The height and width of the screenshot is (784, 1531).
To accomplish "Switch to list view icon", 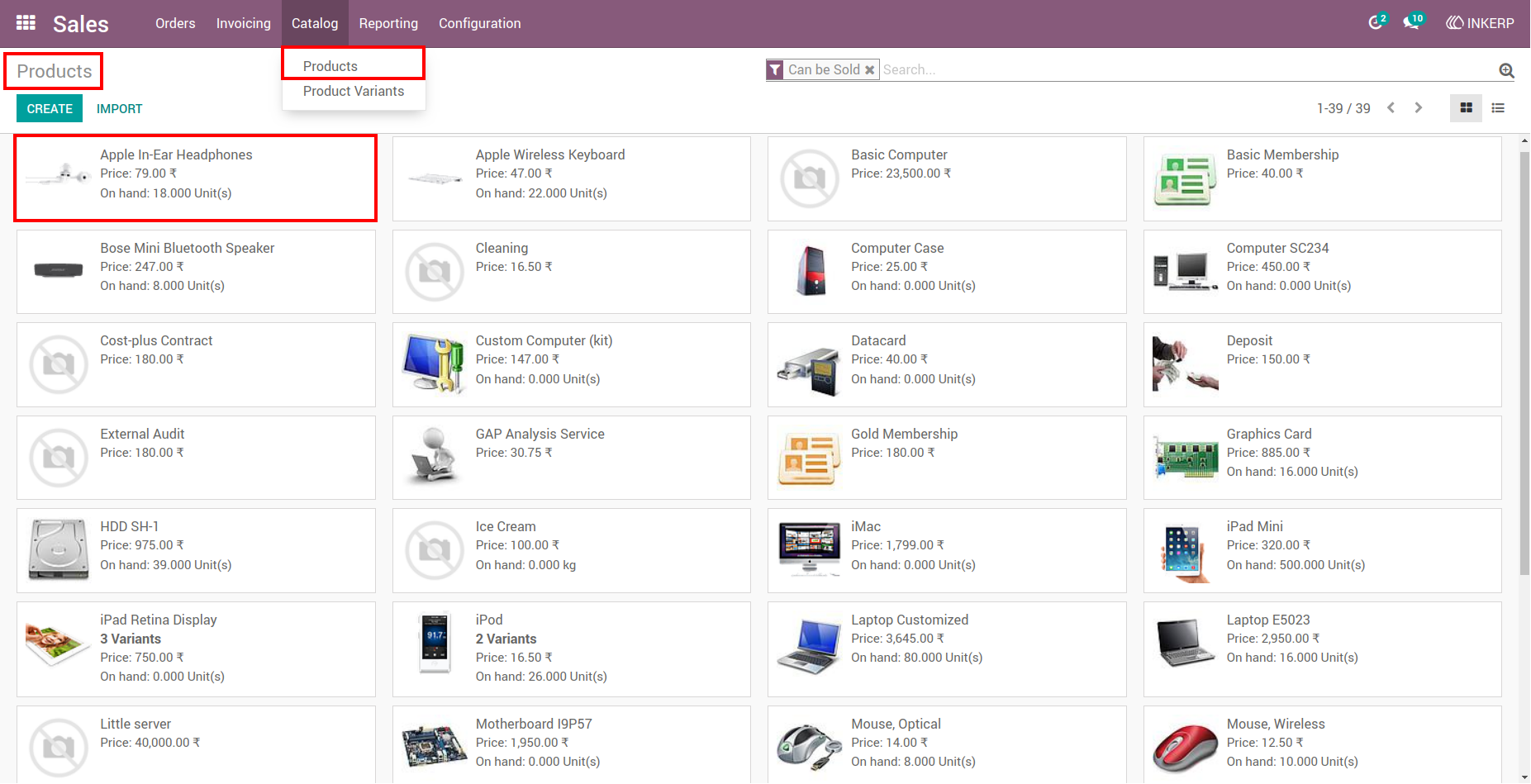I will point(1498,108).
